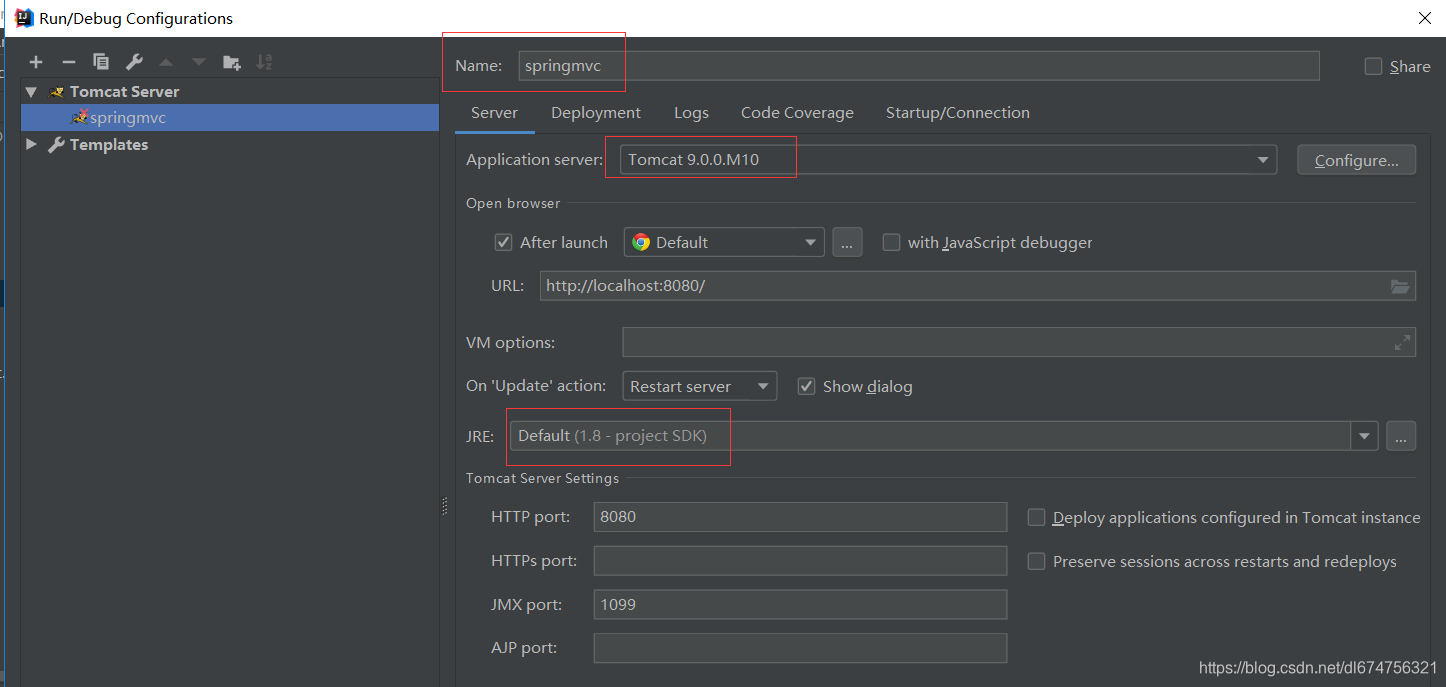
Task: Enable Preserve sessions across restarts and redeploys
Action: pos(1036,561)
